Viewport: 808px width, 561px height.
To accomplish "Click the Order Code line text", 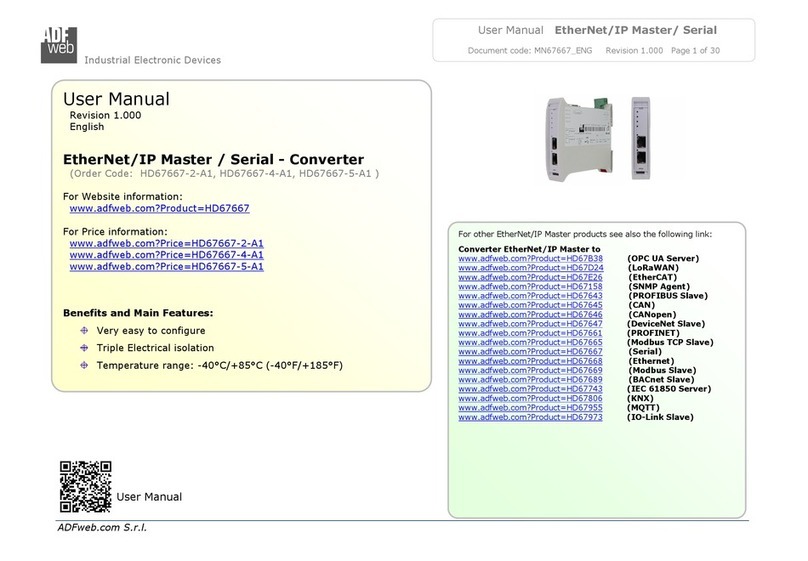I will 224,174.
